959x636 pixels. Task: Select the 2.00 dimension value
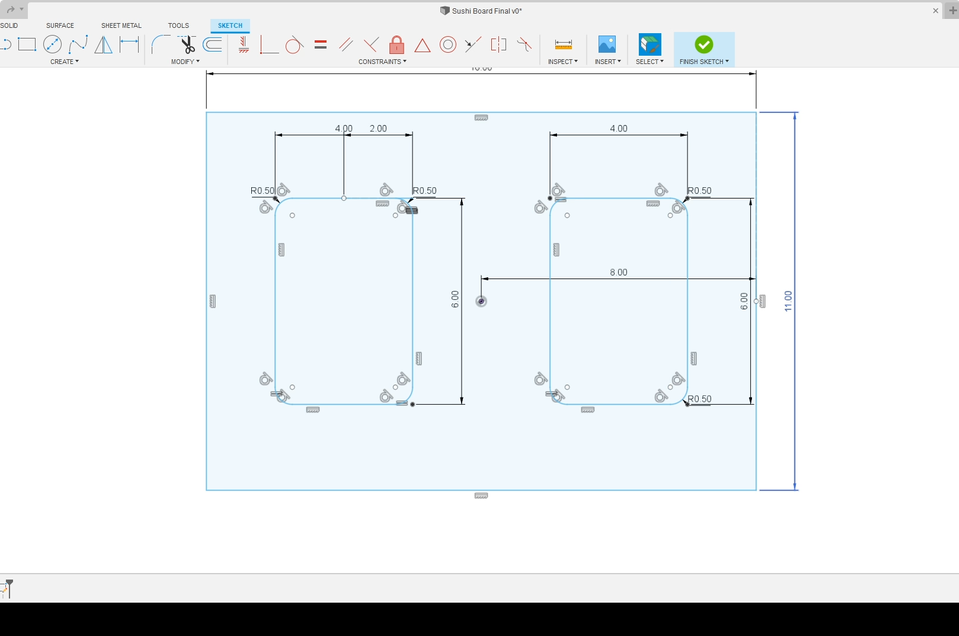(378, 128)
